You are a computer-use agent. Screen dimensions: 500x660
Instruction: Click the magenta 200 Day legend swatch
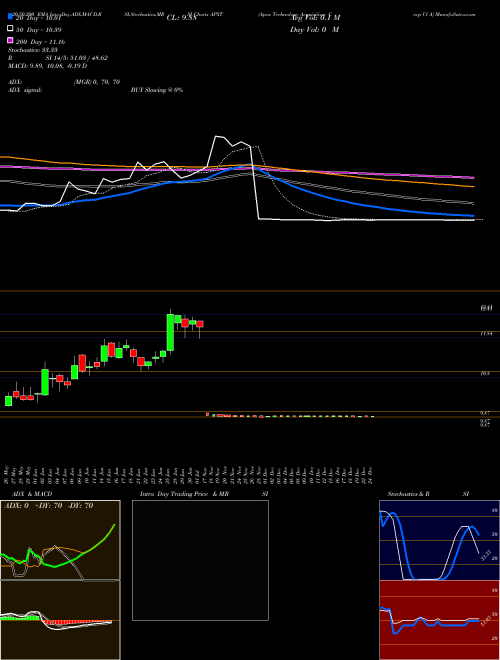point(11,41)
